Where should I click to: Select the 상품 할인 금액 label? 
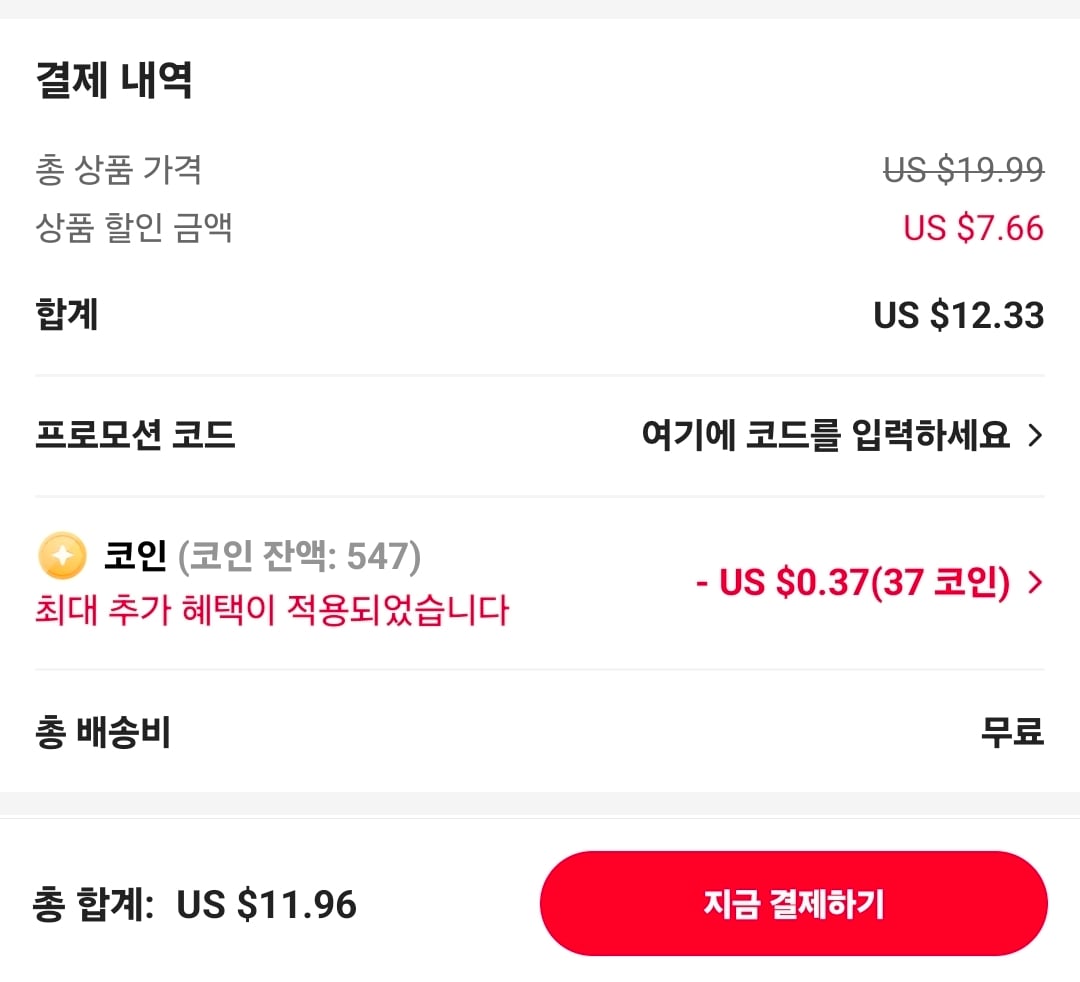coord(134,228)
